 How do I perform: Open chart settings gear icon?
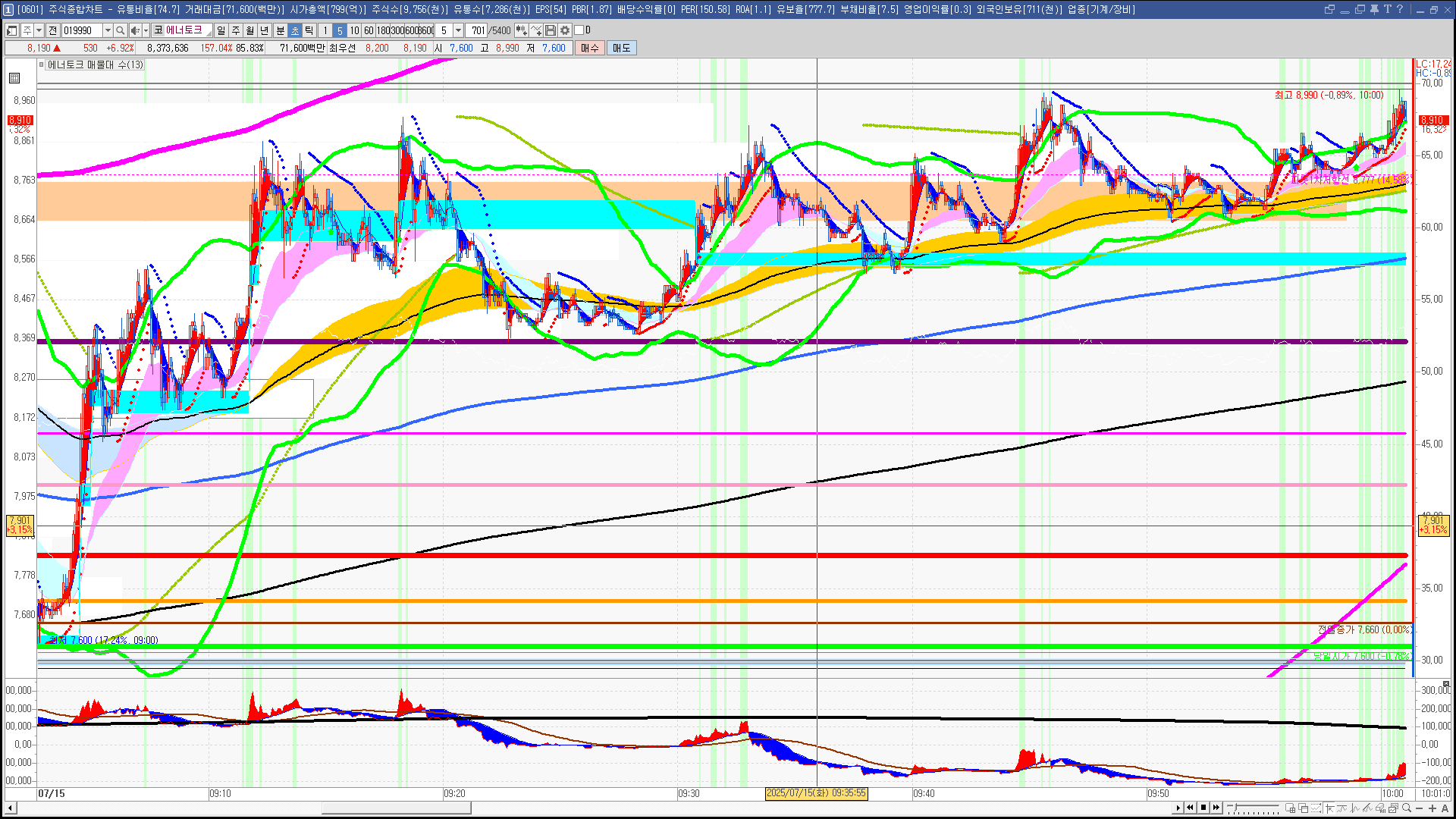tap(565, 30)
